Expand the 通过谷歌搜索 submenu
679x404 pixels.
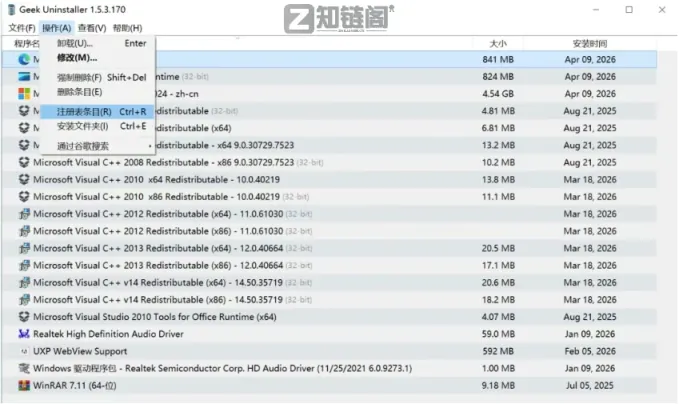point(97,146)
